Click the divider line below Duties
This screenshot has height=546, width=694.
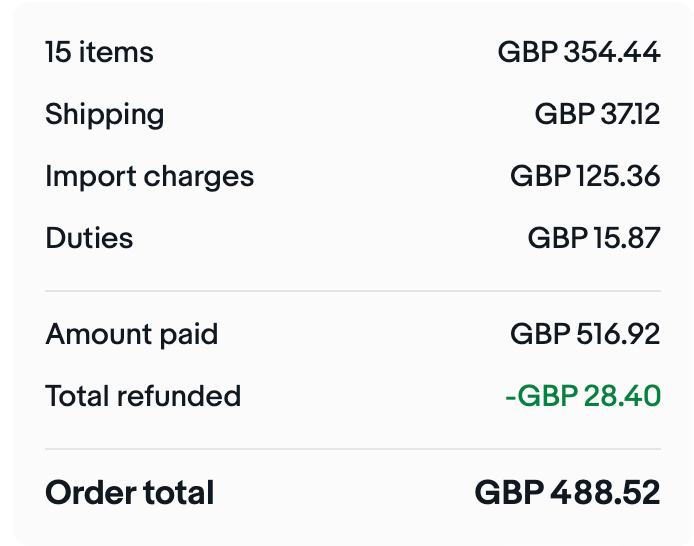[353, 291]
